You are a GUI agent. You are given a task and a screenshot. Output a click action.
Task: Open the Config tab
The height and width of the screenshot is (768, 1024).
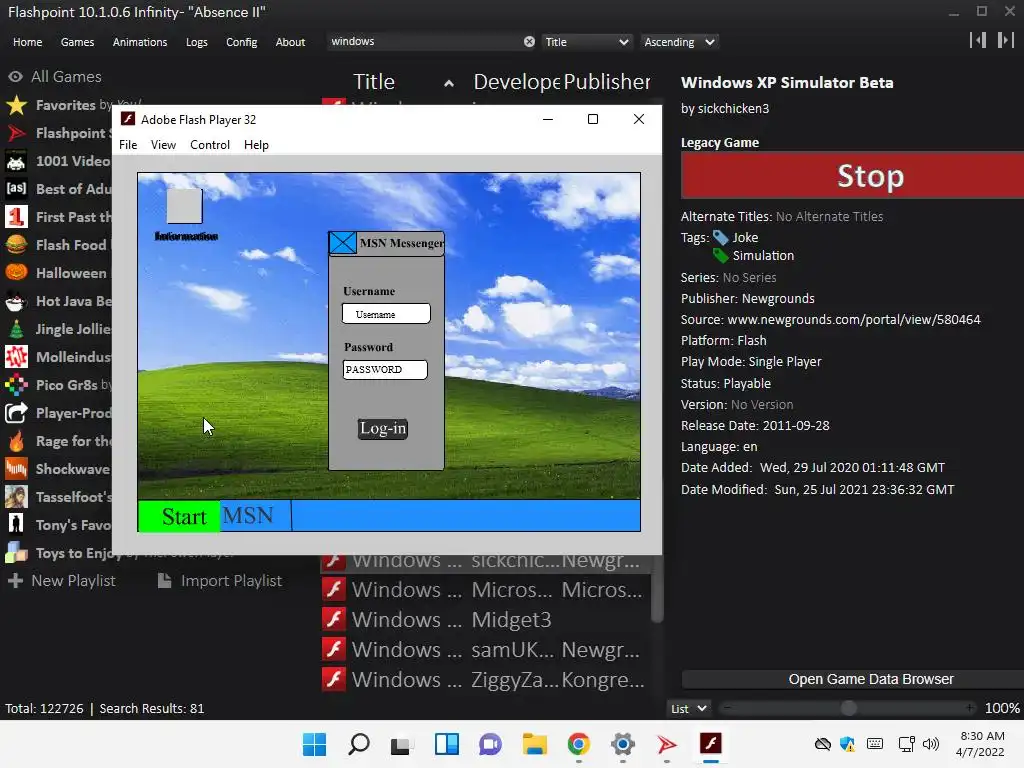point(242,42)
